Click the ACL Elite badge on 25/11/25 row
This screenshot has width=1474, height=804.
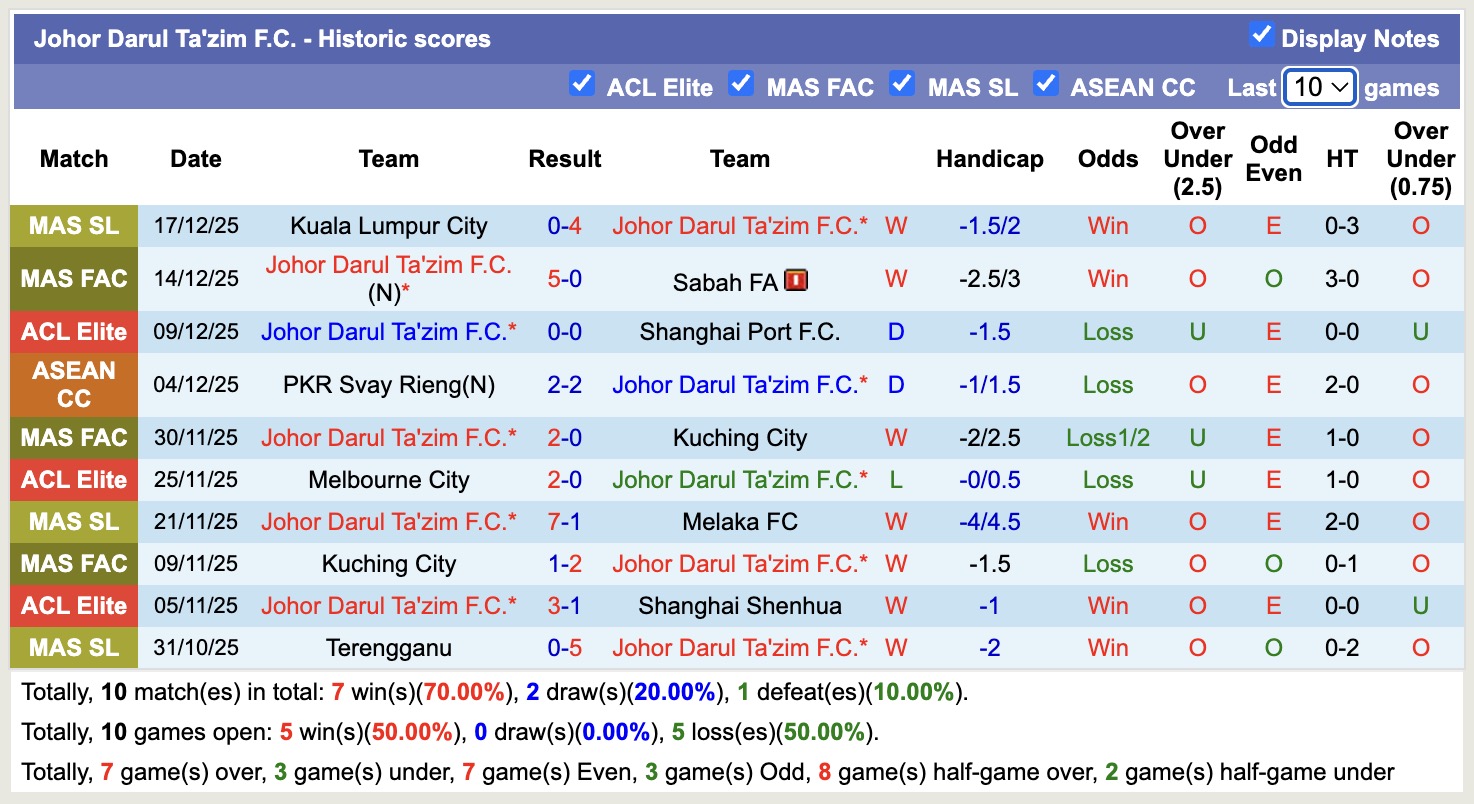click(x=74, y=480)
